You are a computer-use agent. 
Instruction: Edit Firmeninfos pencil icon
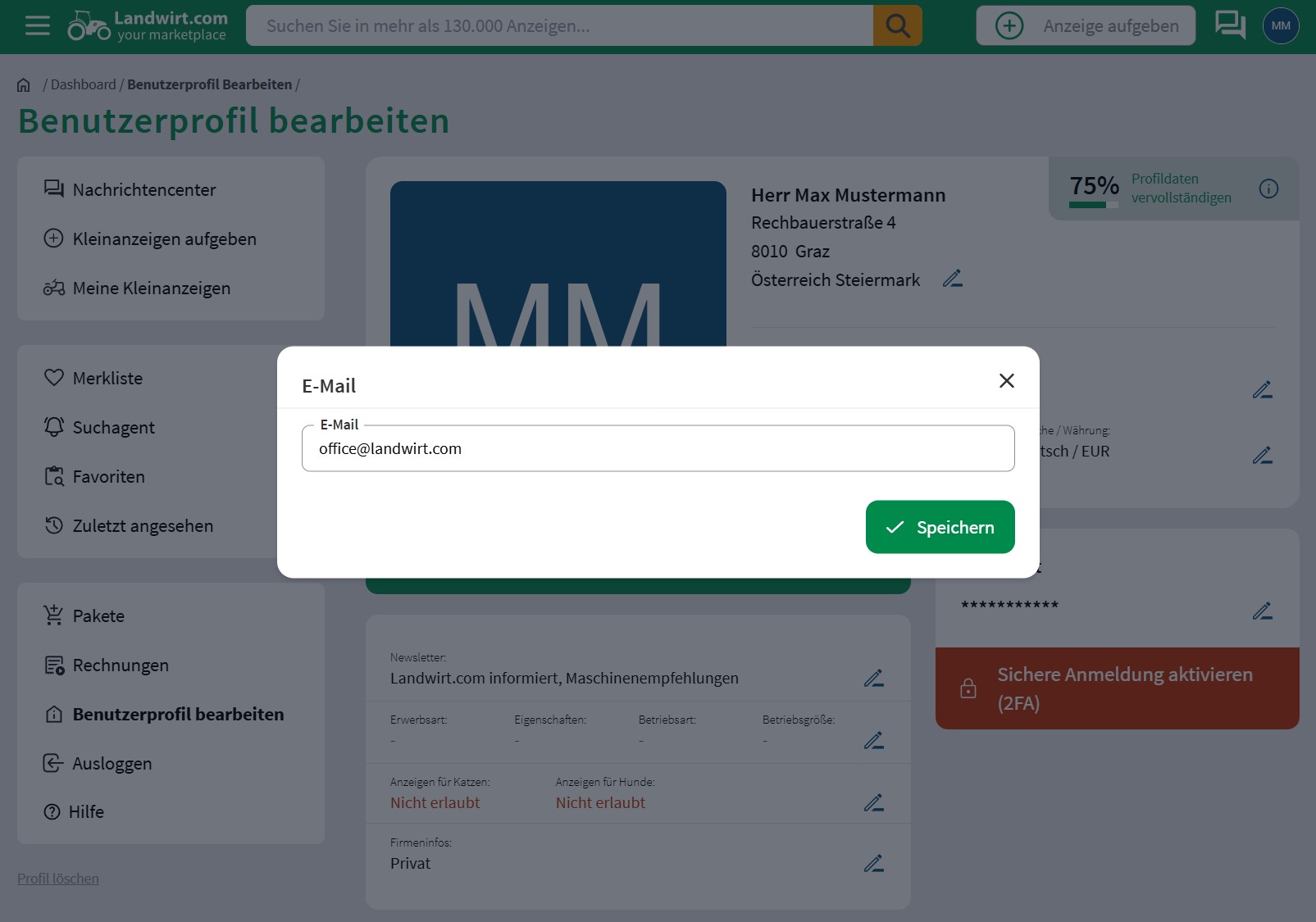click(x=874, y=863)
